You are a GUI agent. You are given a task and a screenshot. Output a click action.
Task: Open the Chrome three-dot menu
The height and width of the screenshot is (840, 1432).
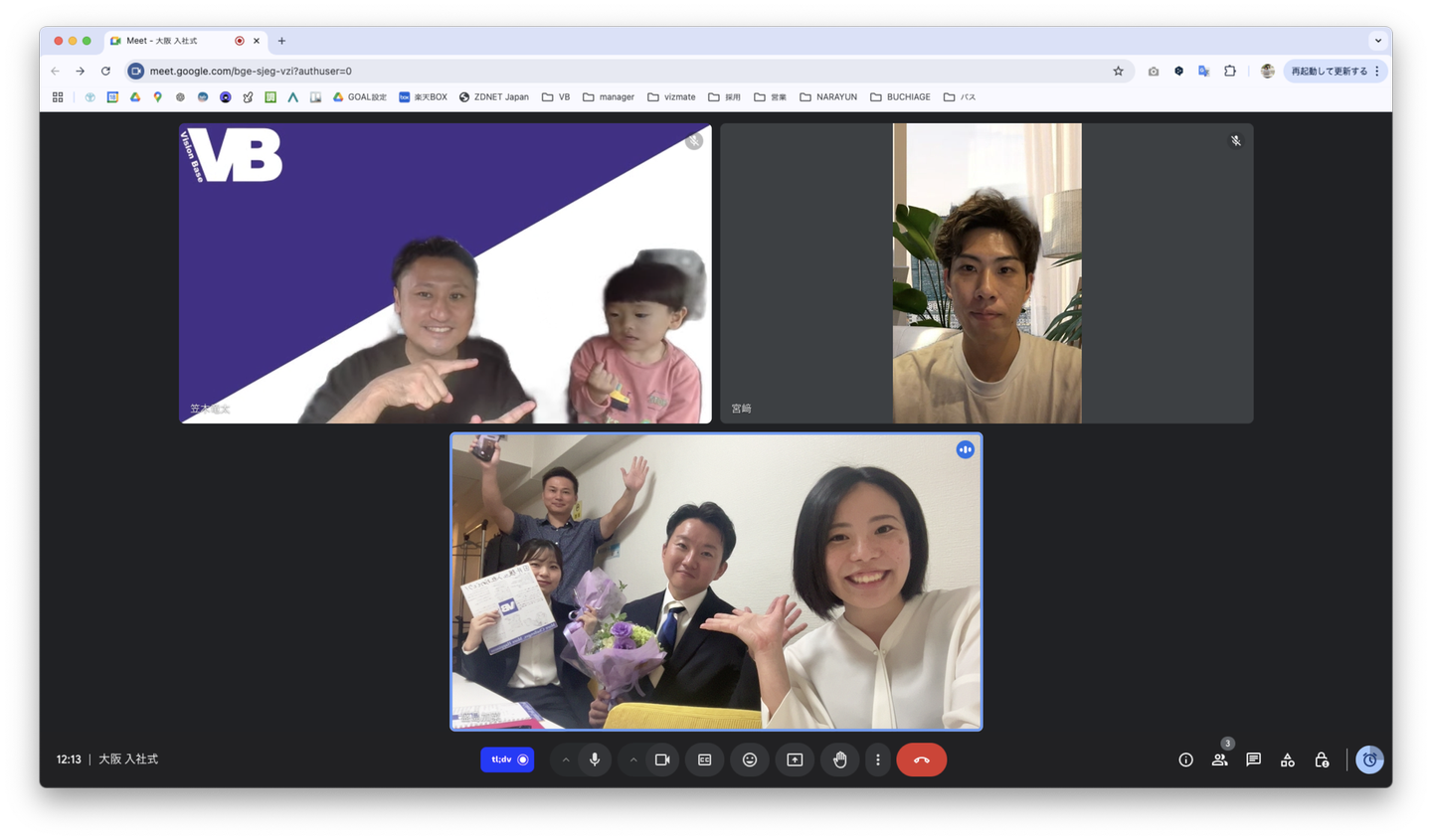tap(1377, 72)
